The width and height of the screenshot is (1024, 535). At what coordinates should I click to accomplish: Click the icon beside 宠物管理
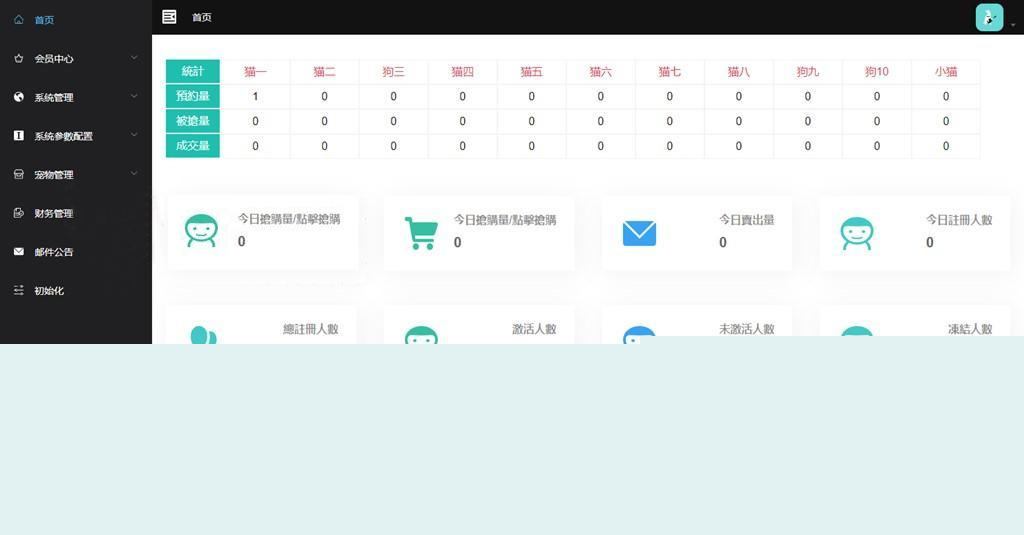click(19, 175)
